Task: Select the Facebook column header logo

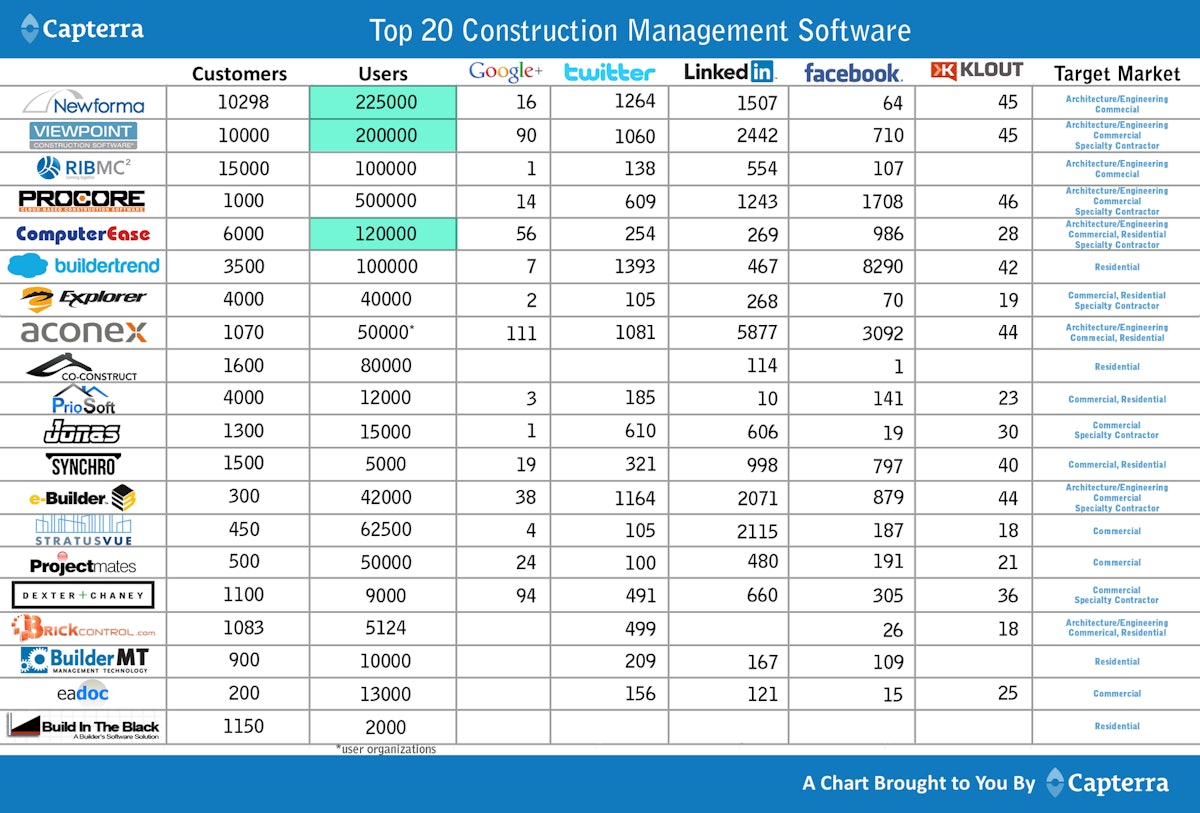Action: 851,72
